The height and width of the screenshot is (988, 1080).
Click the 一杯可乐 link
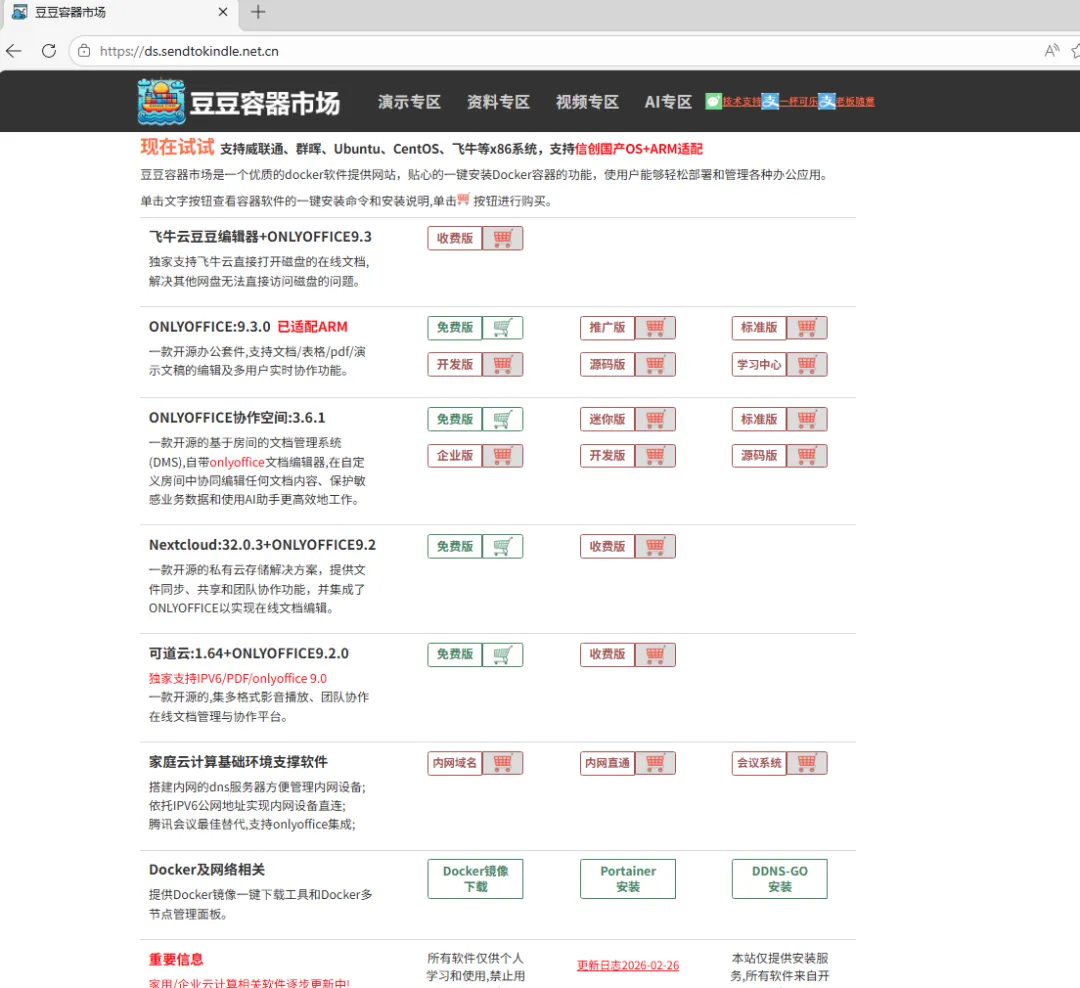799,101
